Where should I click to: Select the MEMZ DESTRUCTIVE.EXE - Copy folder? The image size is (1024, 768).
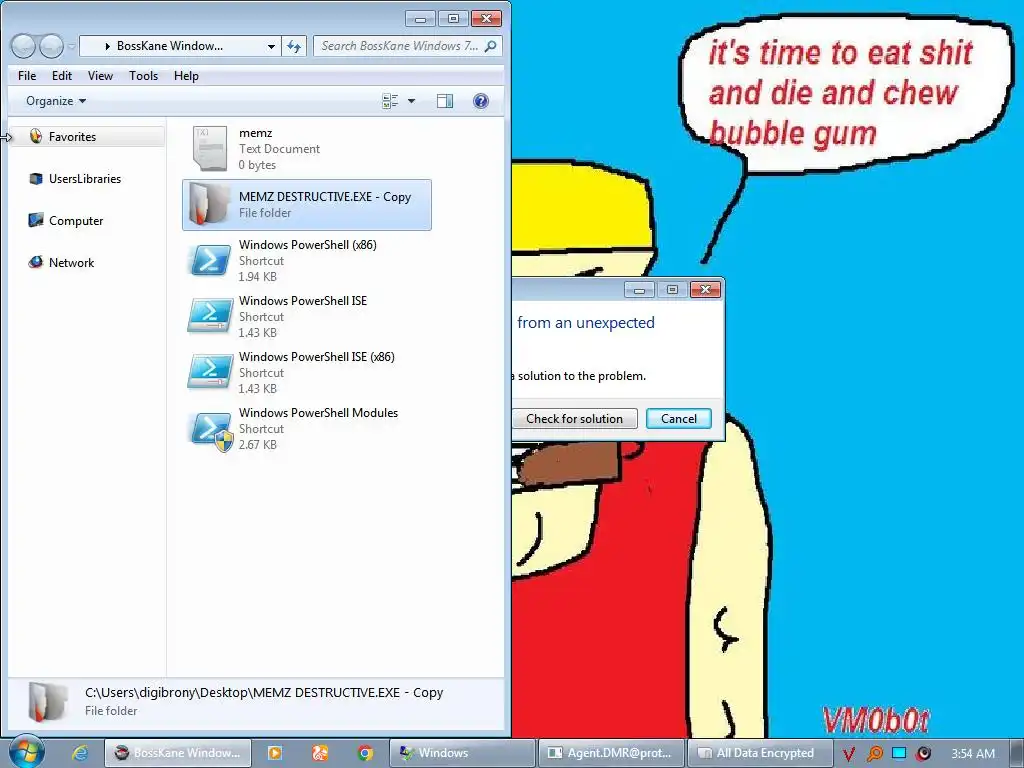coord(307,204)
